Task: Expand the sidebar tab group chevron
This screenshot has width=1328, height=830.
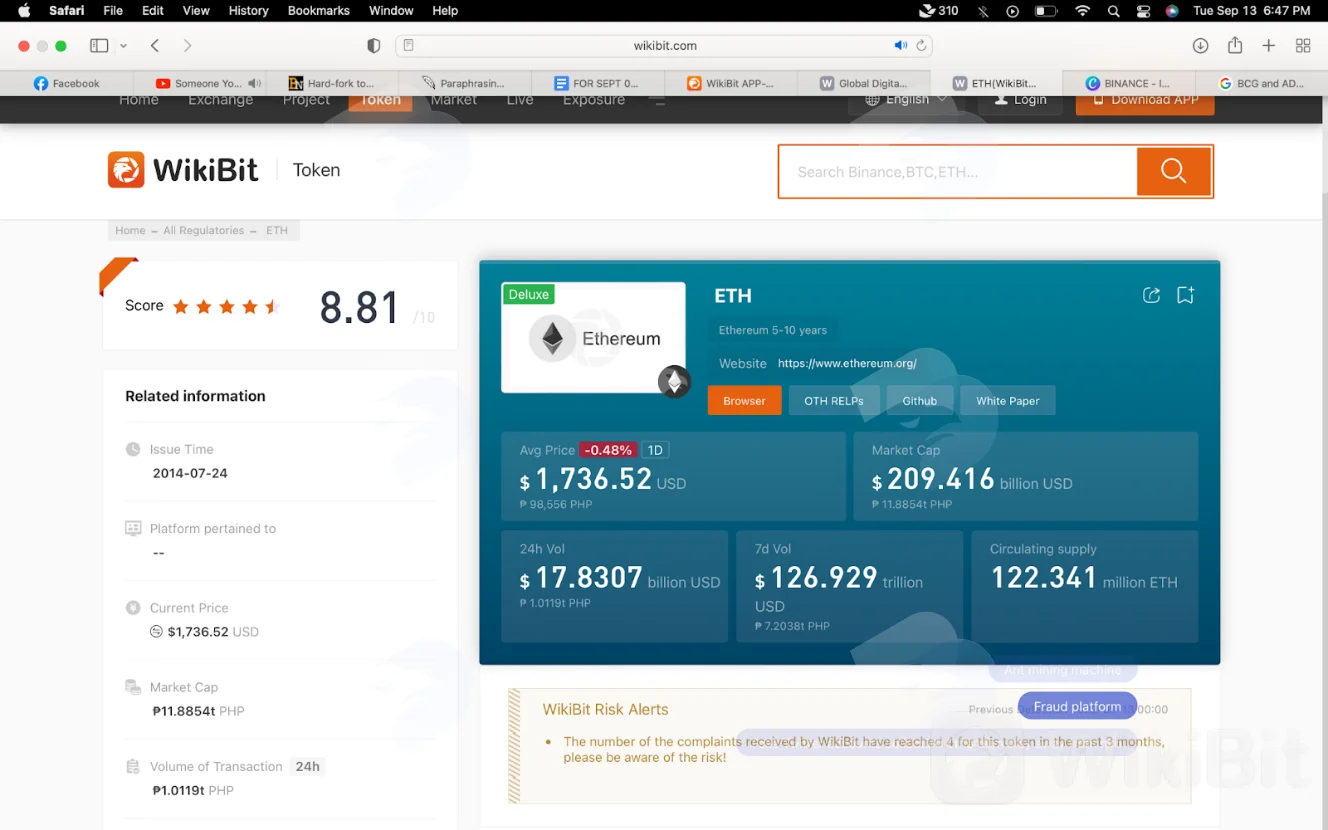Action: pyautogui.click(x=123, y=45)
